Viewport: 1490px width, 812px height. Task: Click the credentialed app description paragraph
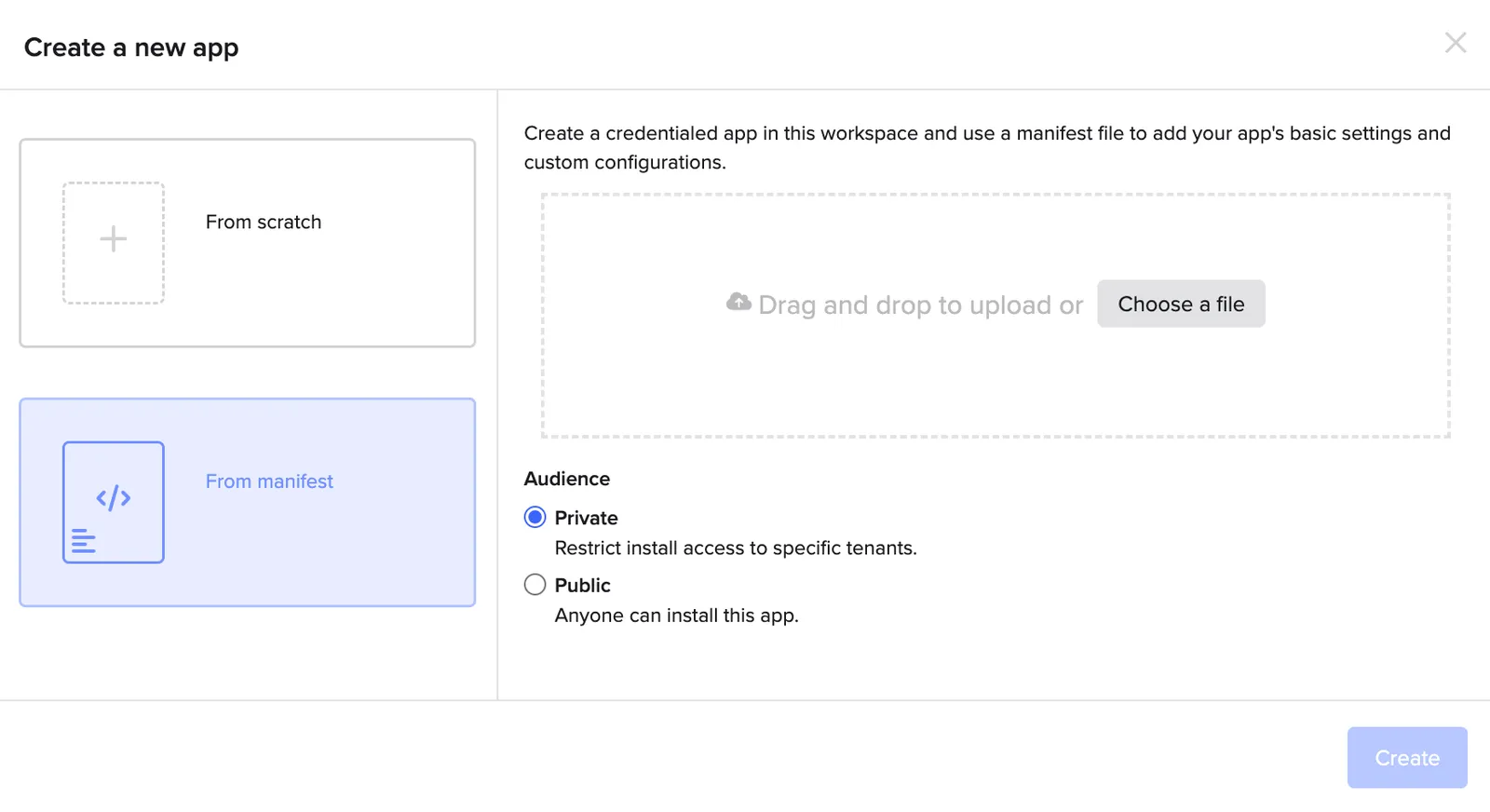click(x=987, y=147)
